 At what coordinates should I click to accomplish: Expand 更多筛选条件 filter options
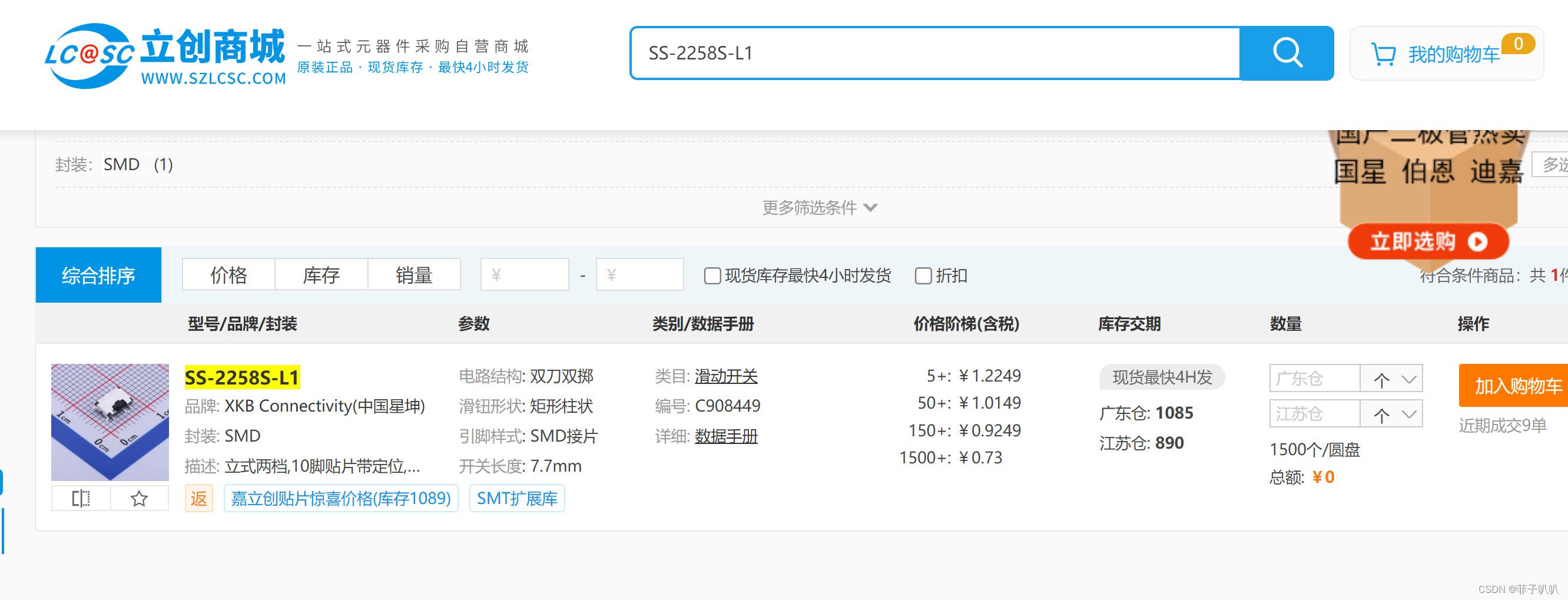coord(819,207)
